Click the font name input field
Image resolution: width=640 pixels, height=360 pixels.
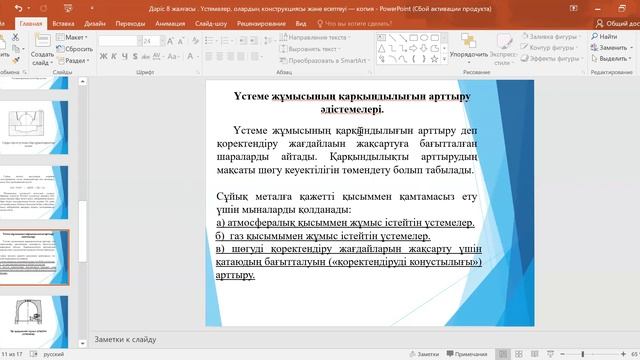click(x=118, y=41)
